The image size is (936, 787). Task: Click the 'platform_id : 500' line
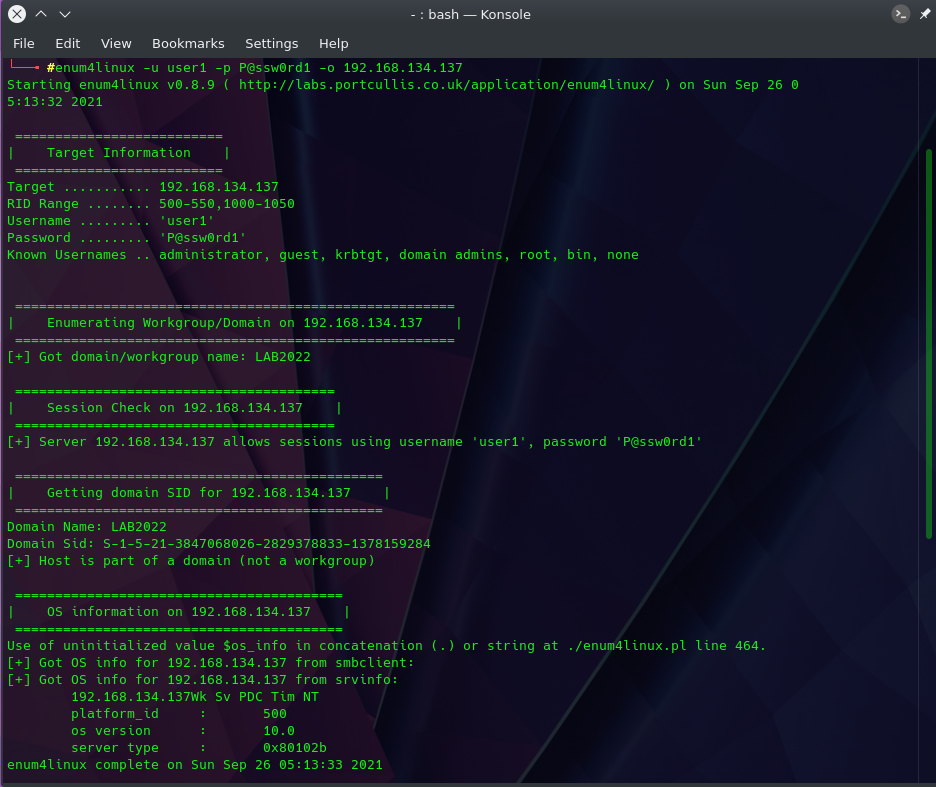coord(178,714)
